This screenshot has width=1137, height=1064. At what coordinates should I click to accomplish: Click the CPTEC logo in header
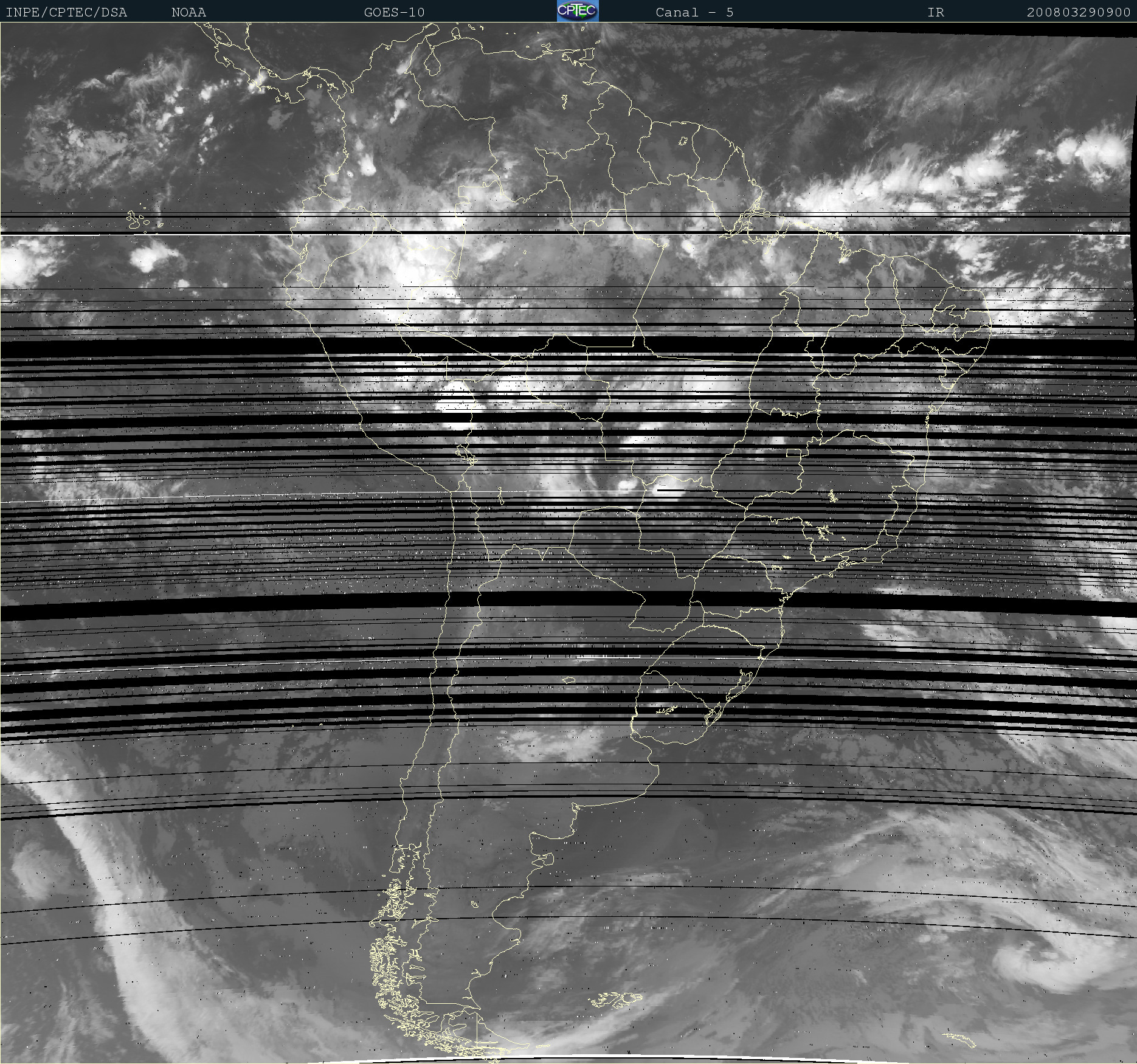(x=578, y=11)
